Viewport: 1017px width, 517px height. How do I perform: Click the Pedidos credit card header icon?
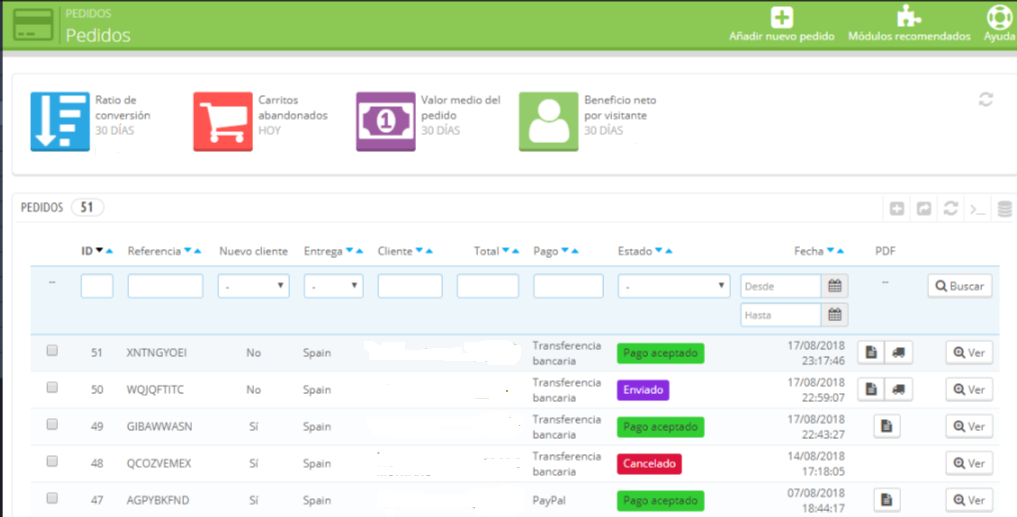[x=32, y=25]
